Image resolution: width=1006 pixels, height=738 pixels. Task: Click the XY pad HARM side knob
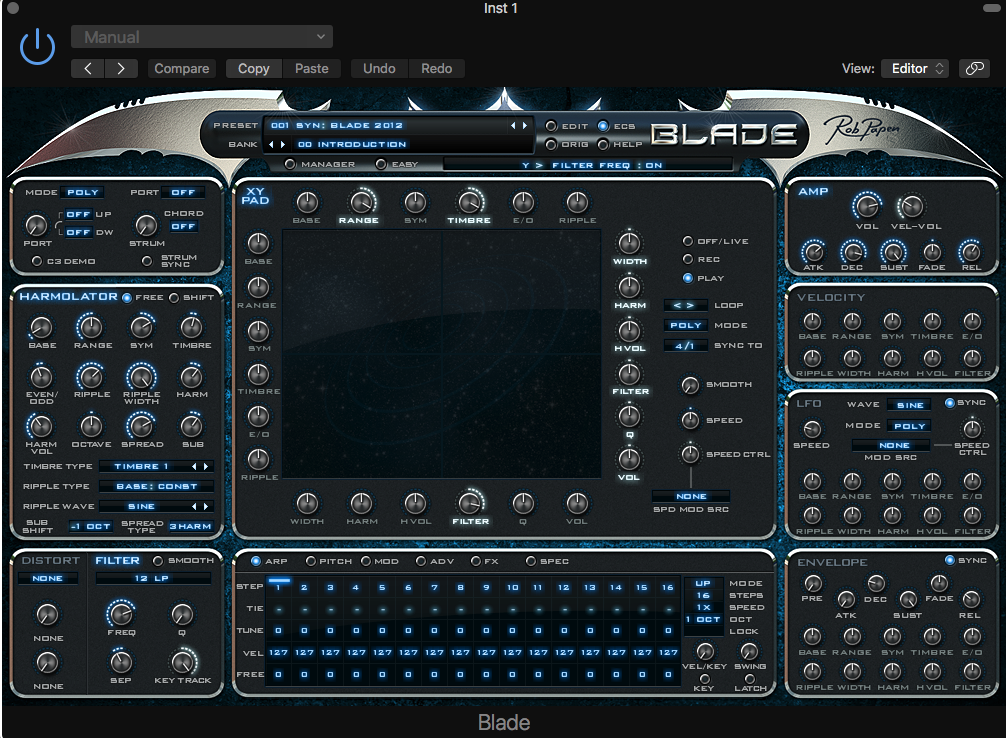pos(629,286)
